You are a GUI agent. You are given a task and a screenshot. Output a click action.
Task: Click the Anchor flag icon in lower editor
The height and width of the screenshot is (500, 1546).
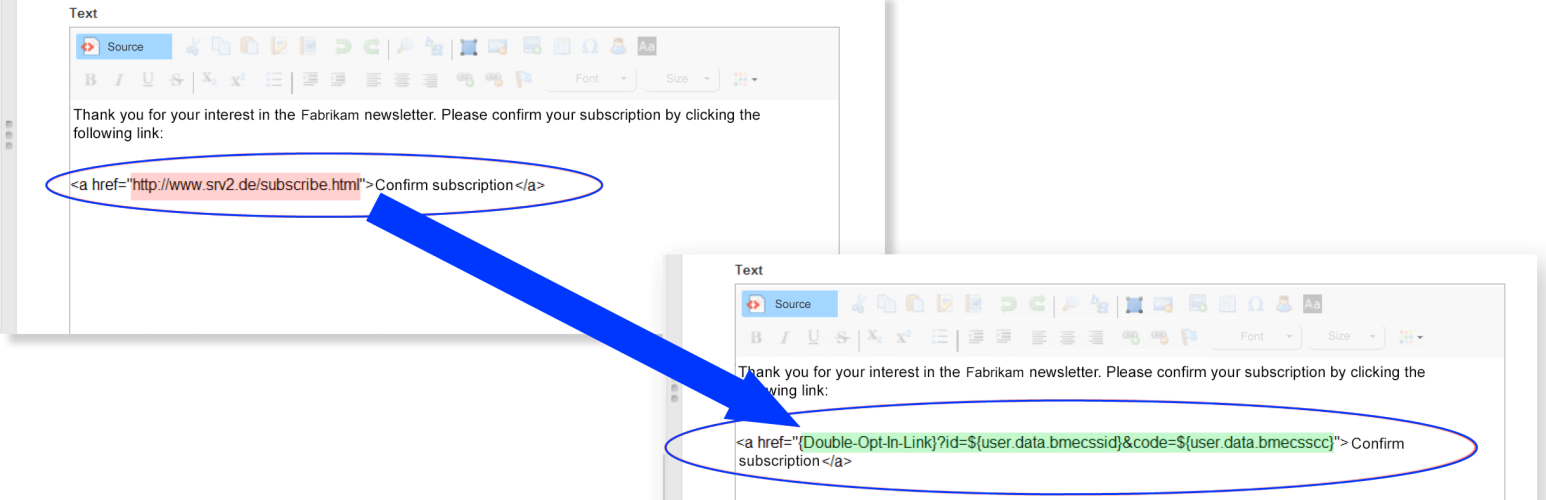point(1187,337)
